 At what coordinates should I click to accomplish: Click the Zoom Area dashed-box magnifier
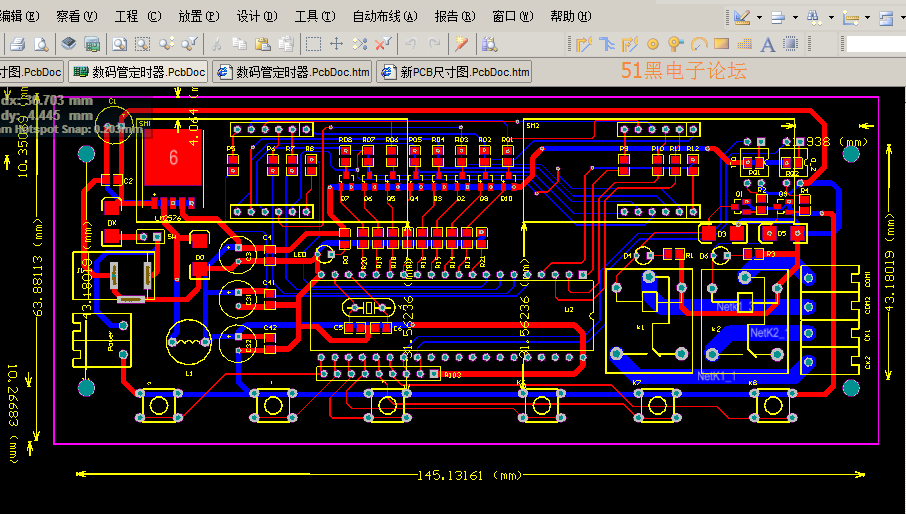click(143, 44)
